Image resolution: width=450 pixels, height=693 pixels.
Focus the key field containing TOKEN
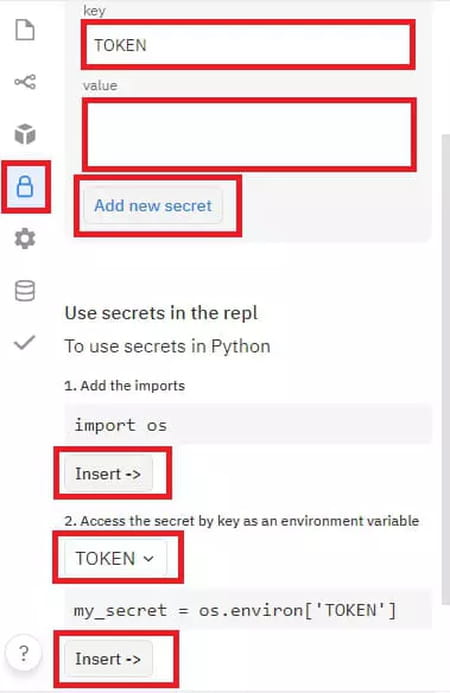248,45
